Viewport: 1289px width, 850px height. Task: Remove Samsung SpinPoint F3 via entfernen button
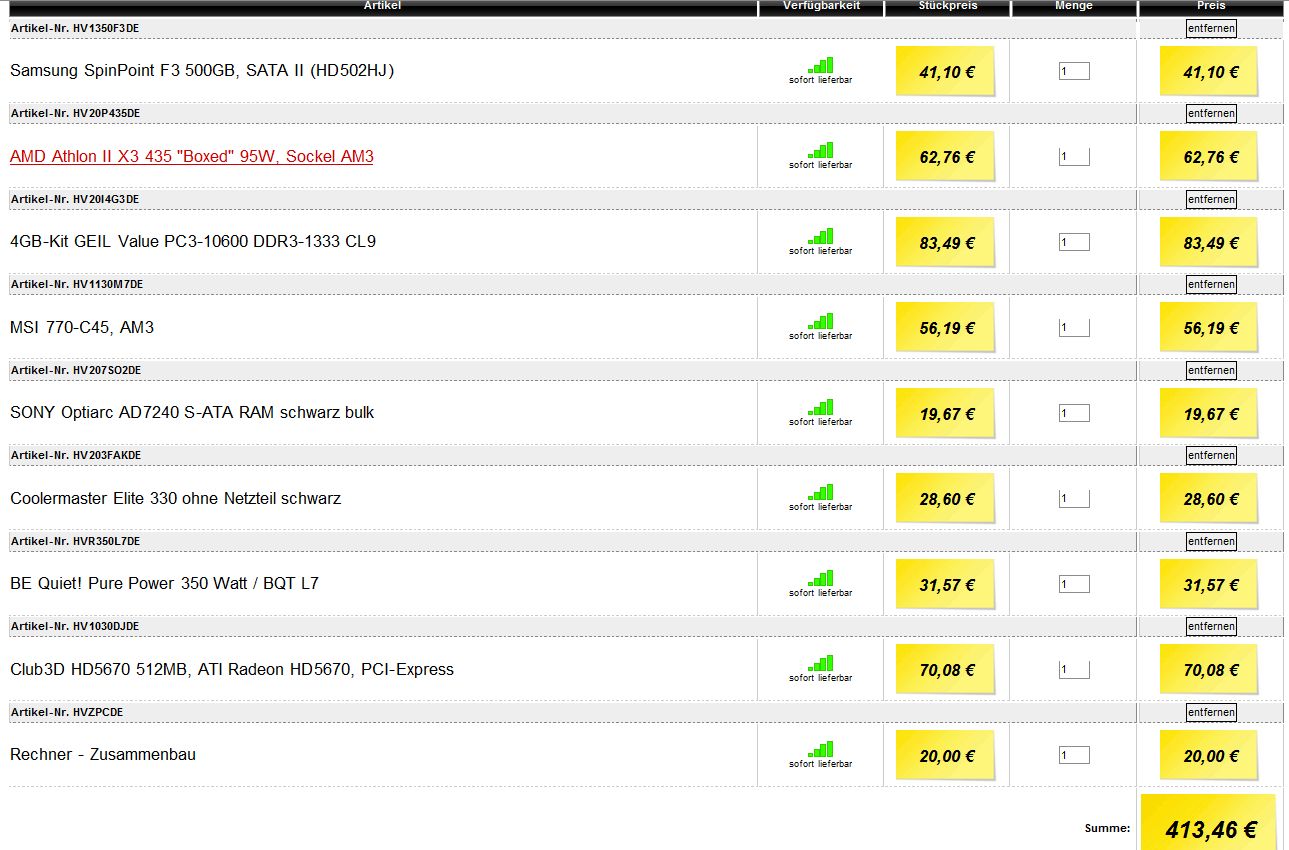click(x=1211, y=28)
